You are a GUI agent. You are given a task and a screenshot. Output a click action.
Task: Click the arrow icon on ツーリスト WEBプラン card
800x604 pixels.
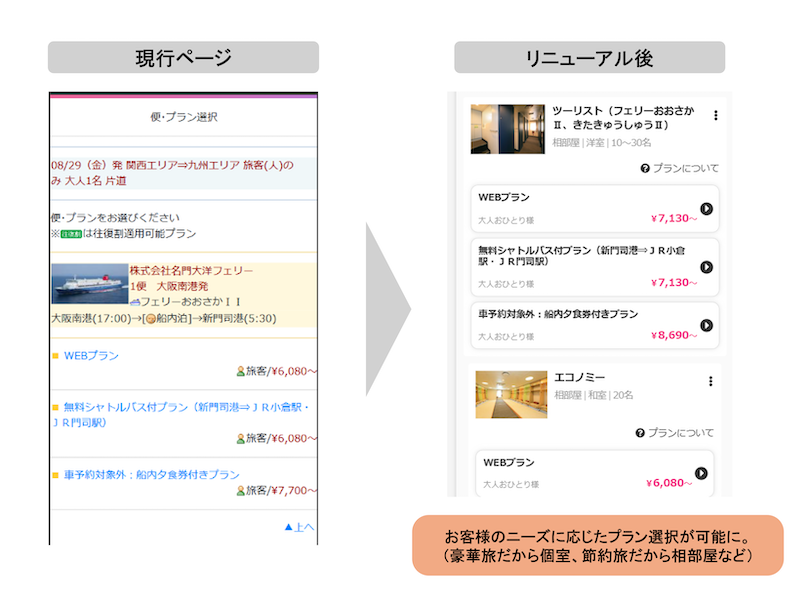(x=706, y=209)
